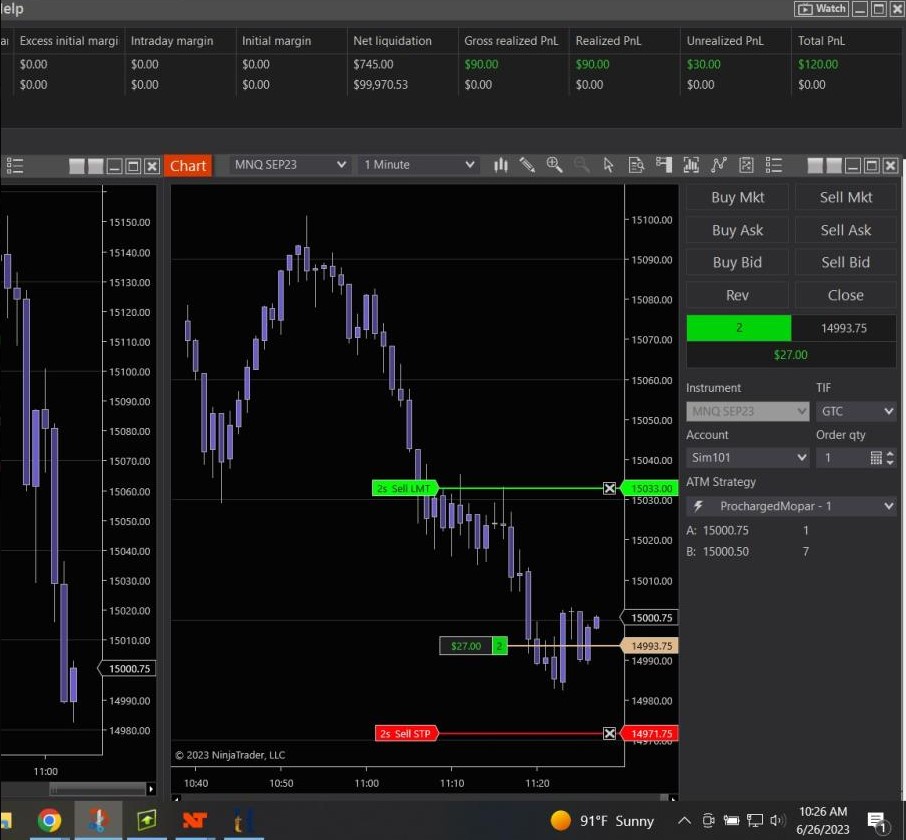This screenshot has height=840, width=906.
Task: Open Google Chrome from the taskbar
Action: click(x=50, y=820)
